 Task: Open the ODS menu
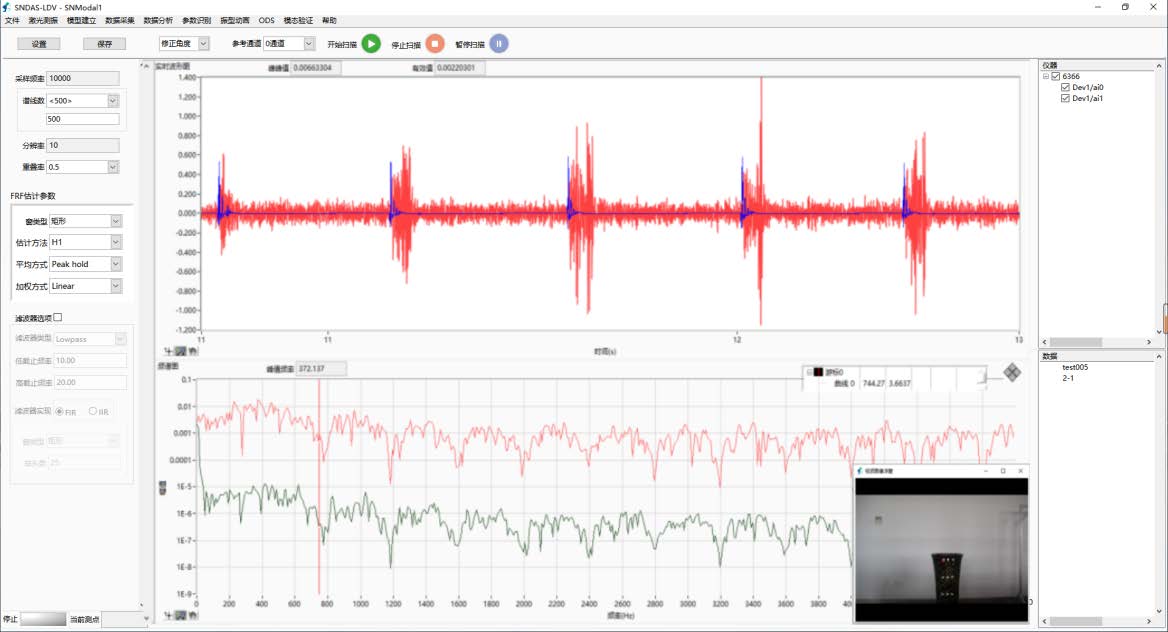[266, 20]
